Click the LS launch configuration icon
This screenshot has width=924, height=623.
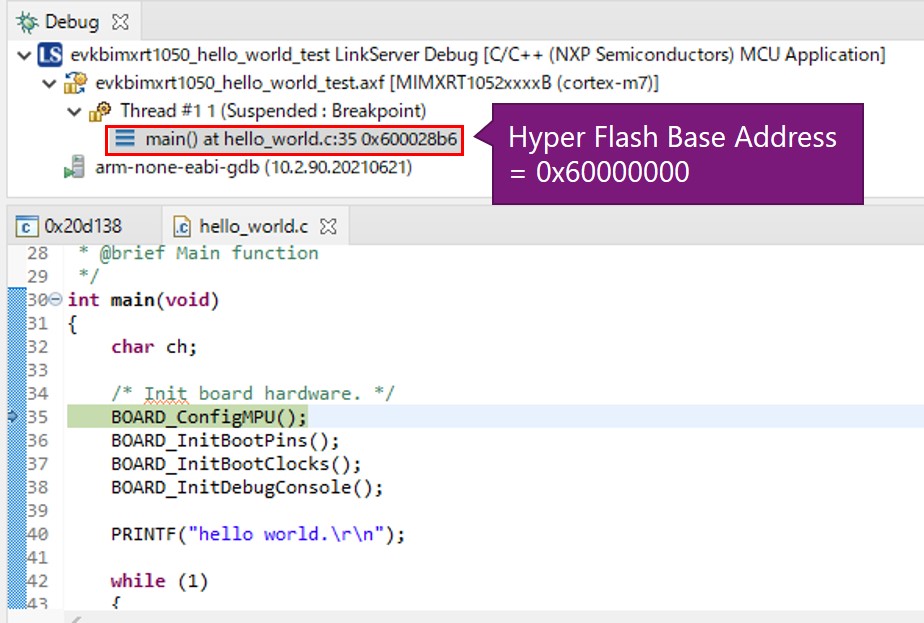(50, 55)
